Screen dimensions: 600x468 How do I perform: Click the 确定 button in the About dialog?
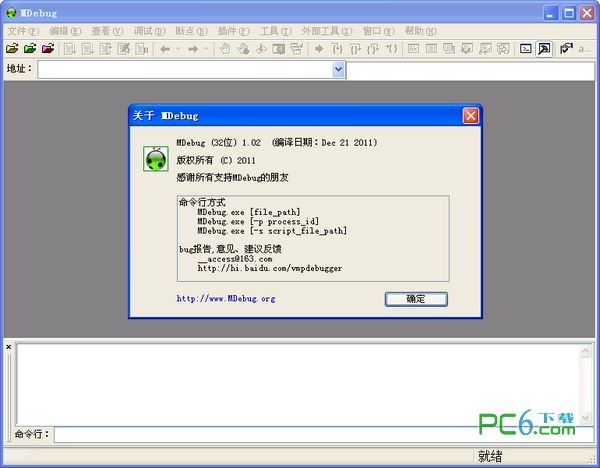(416, 299)
